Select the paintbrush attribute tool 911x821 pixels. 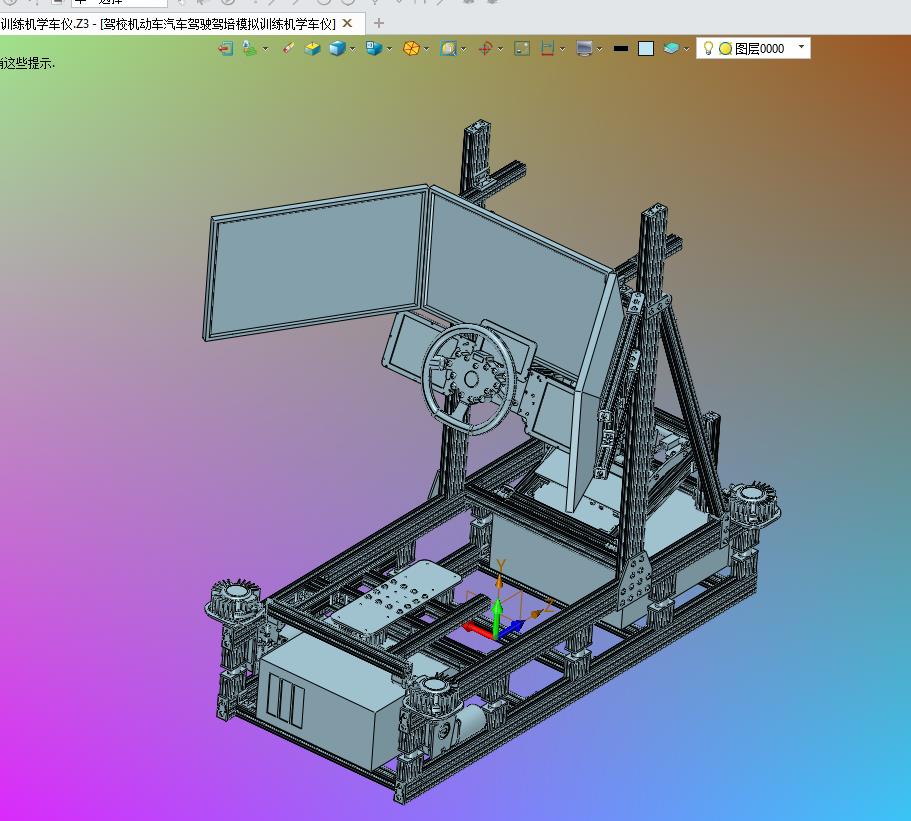click(x=288, y=48)
